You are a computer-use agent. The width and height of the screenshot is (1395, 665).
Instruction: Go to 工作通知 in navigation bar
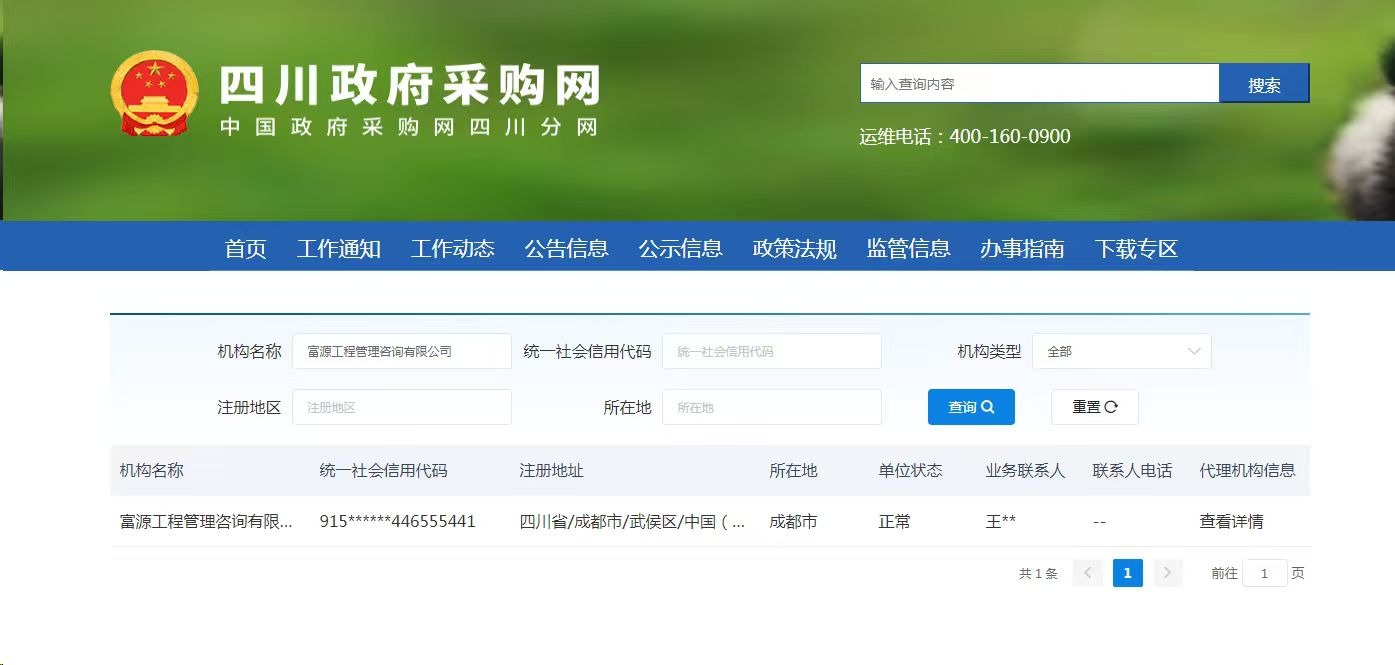click(339, 248)
